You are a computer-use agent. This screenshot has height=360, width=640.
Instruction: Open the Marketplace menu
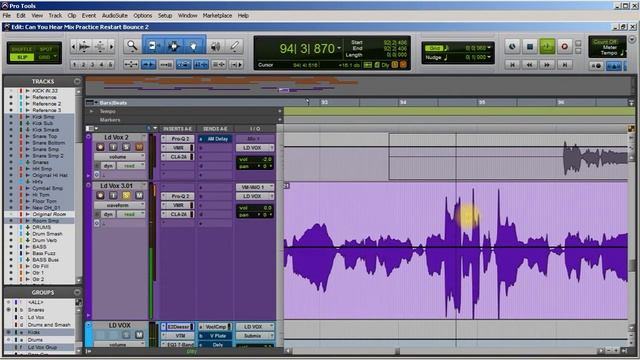pyautogui.click(x=217, y=16)
